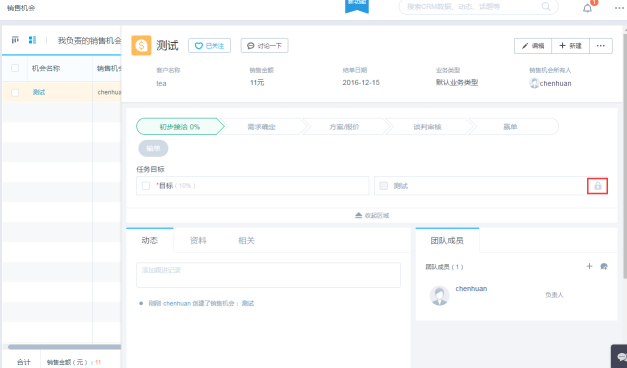The image size is (627, 368).
Task: Click the blue ribbon badge at the top
Action: (357, 6)
